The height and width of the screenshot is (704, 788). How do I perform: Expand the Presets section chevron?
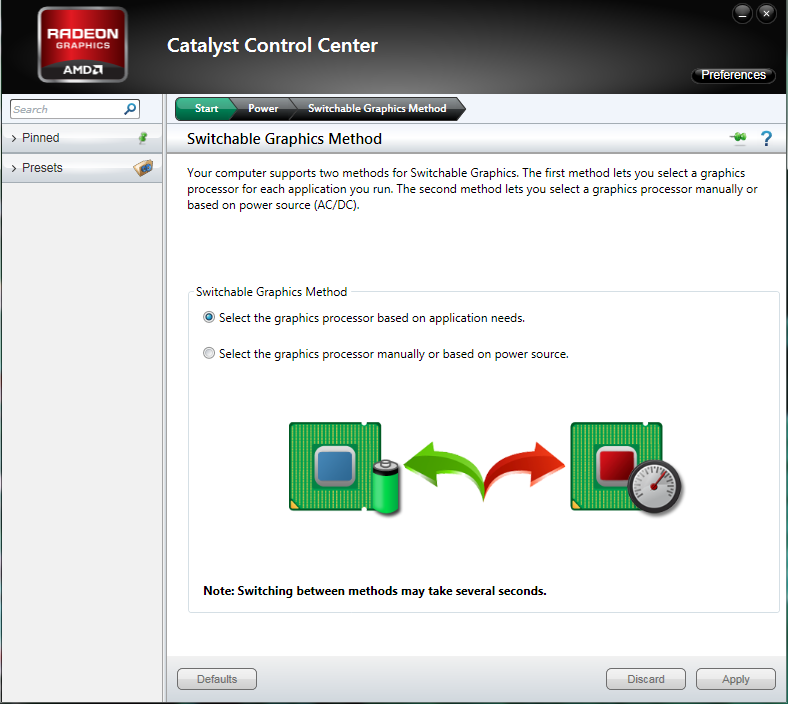[14, 168]
